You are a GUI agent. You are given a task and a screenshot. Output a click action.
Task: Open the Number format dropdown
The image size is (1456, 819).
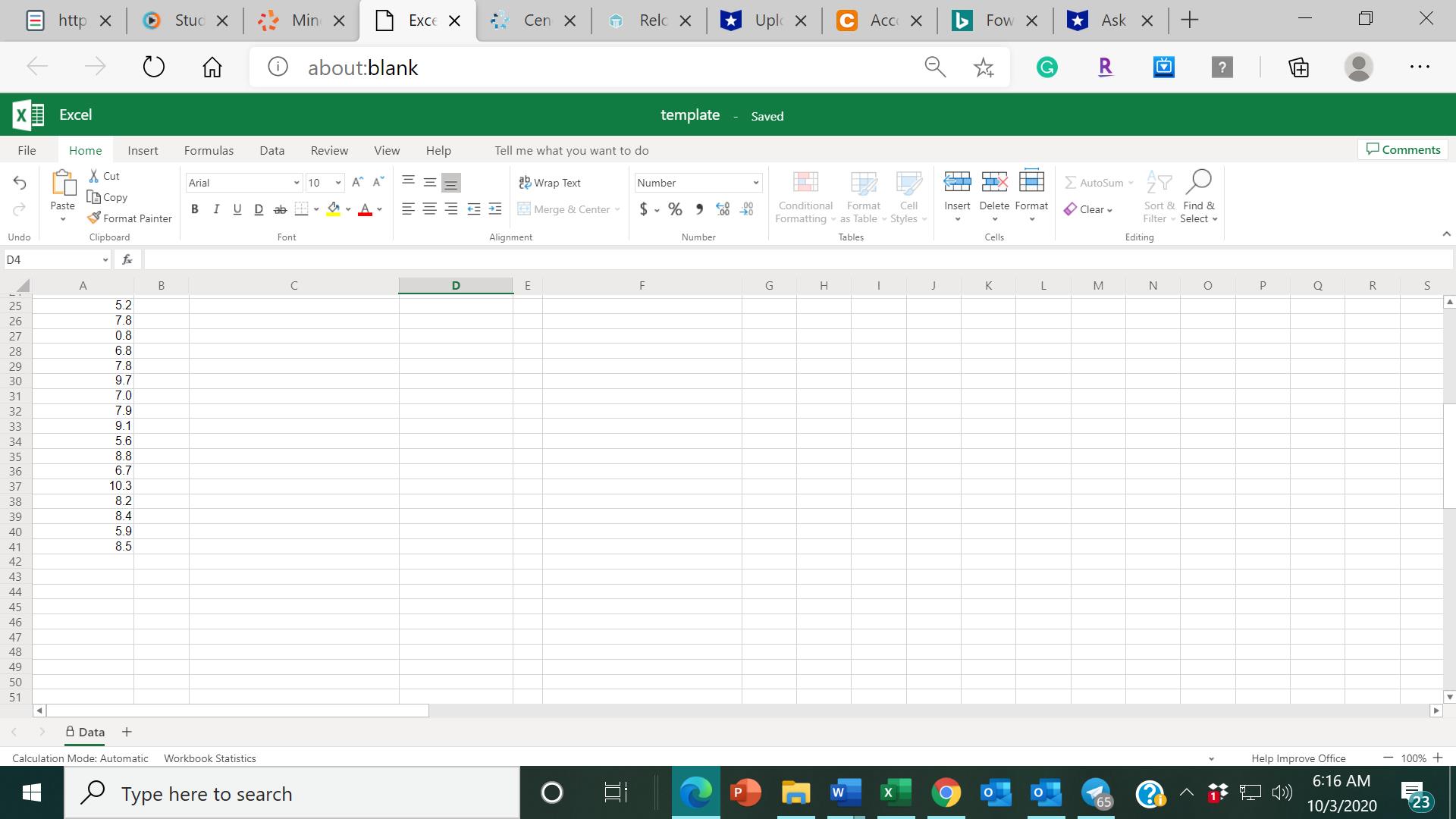(x=755, y=183)
